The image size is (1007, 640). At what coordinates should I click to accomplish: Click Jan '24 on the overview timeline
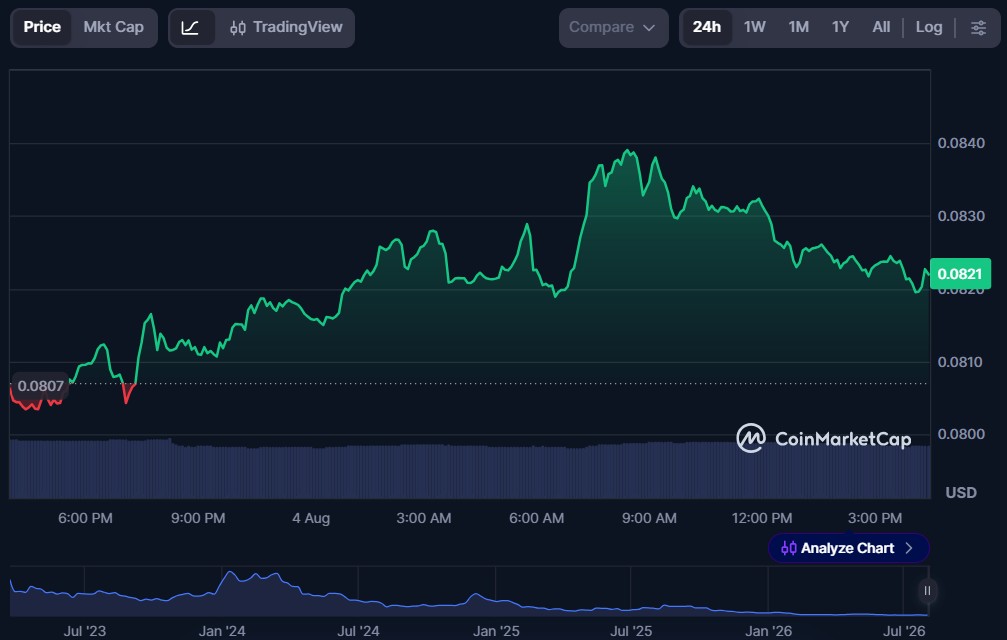[x=222, y=631]
